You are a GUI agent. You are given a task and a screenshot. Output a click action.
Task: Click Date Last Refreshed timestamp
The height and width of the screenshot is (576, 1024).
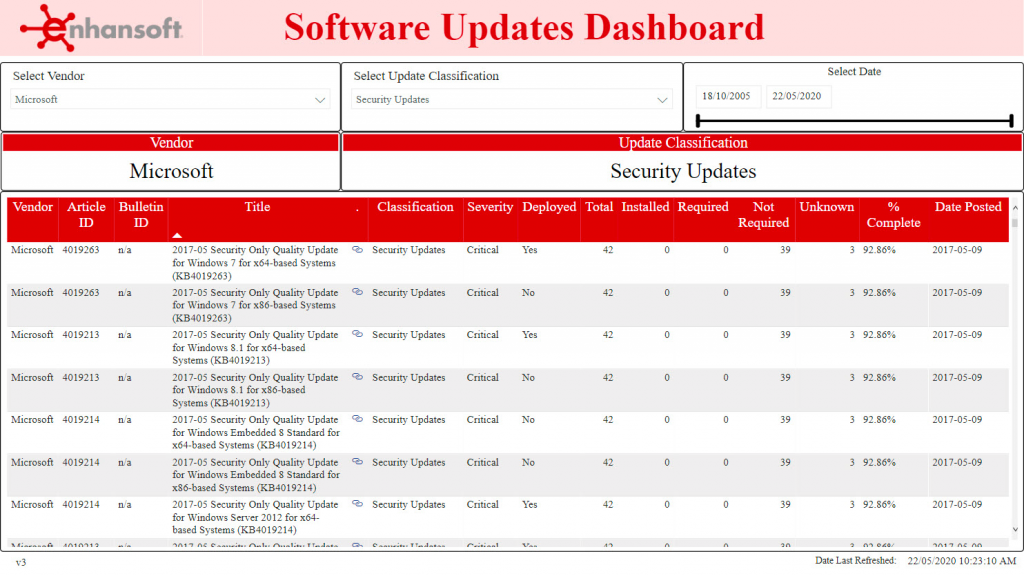[961, 561]
